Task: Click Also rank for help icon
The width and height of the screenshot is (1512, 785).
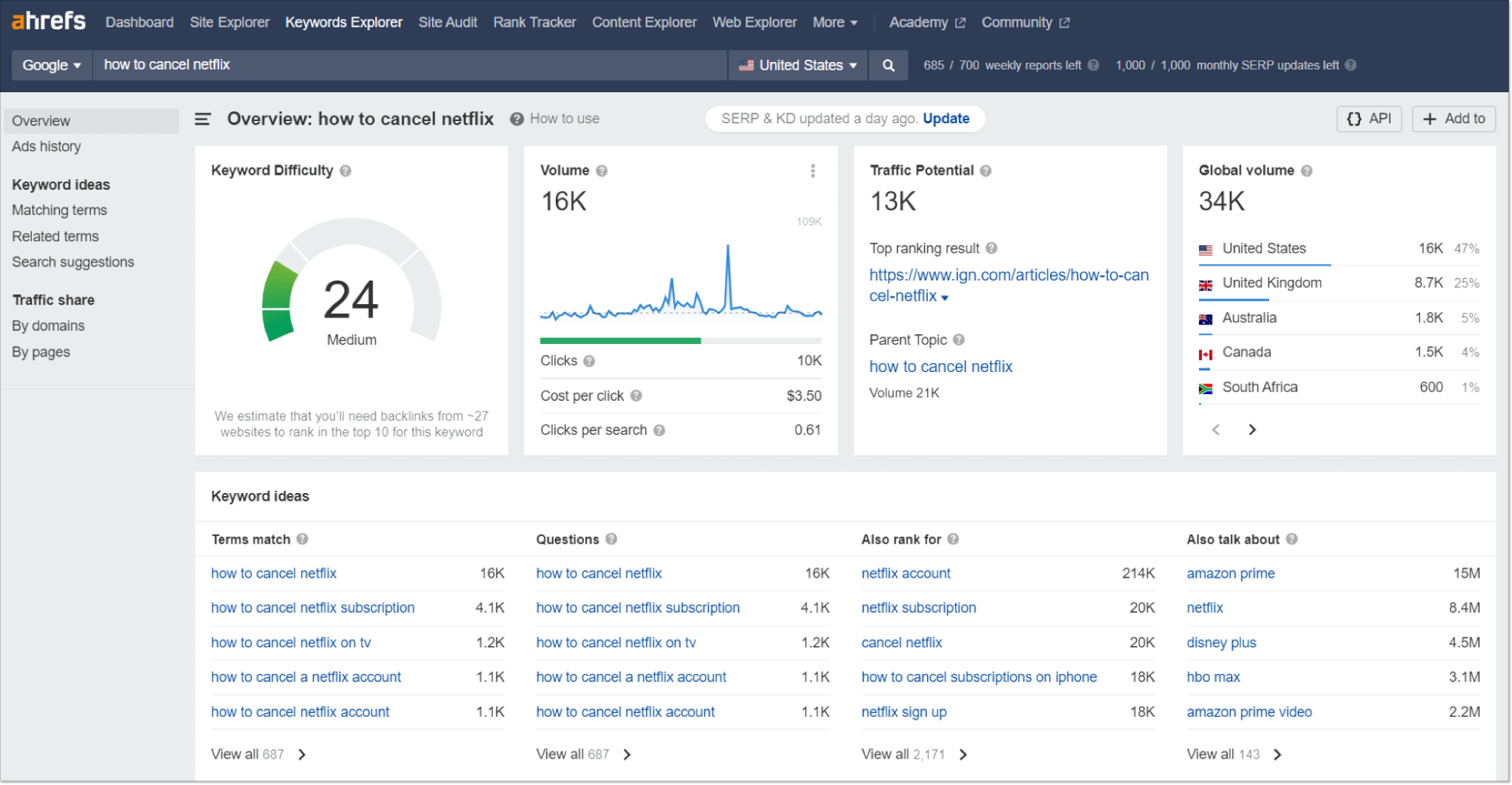Action: coord(953,539)
